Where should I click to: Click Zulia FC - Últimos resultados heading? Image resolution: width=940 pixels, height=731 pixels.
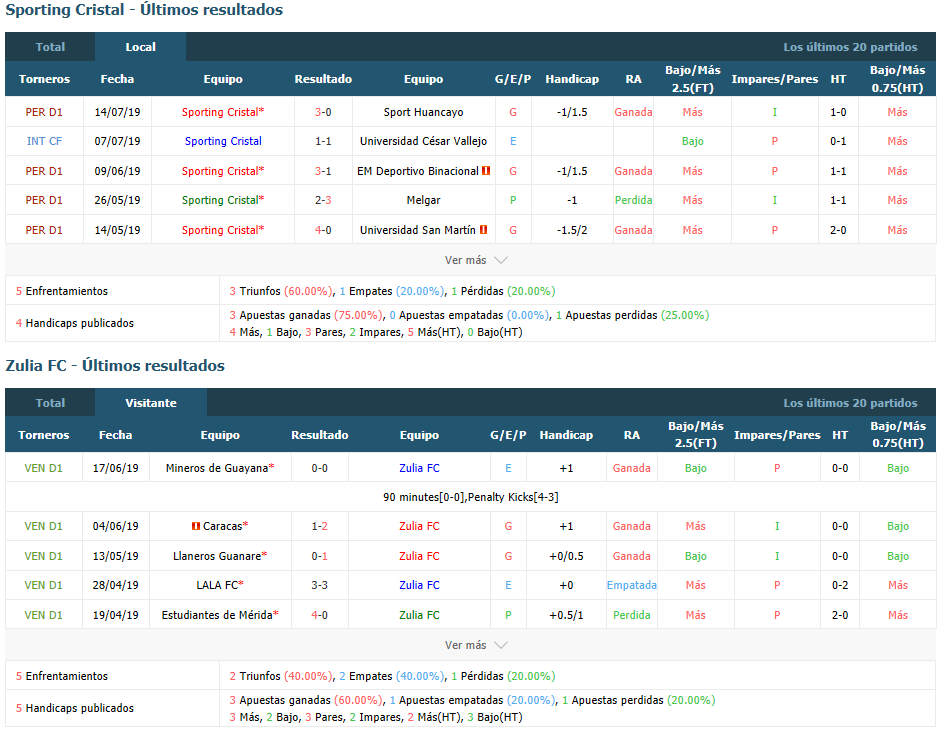click(x=115, y=366)
